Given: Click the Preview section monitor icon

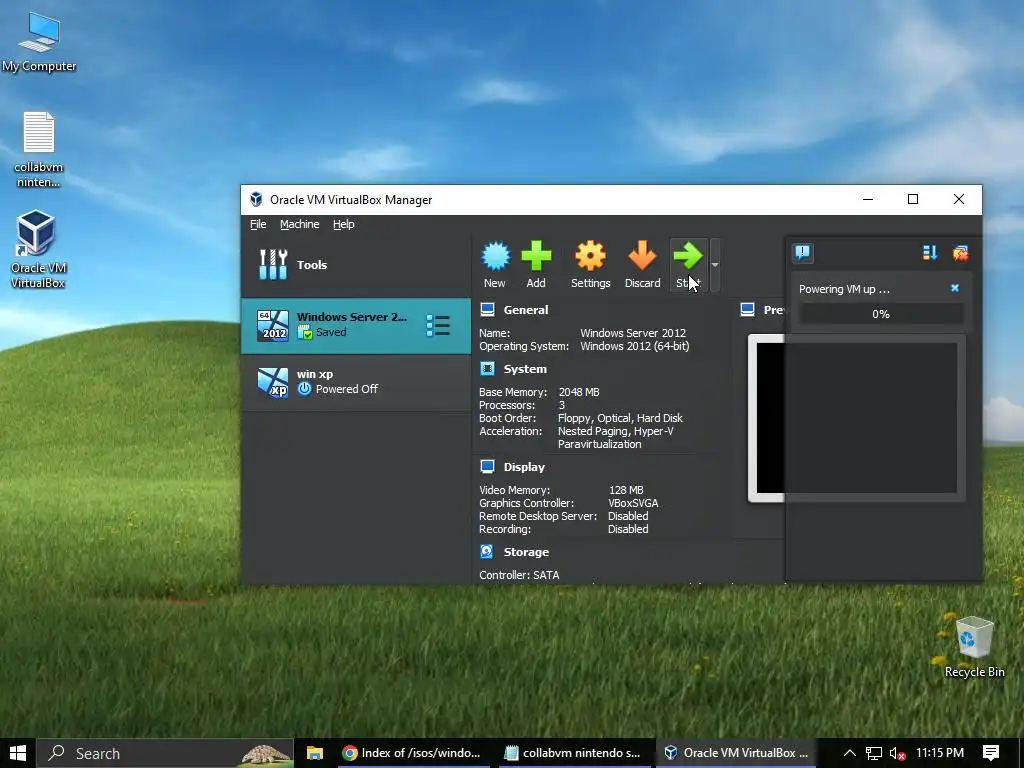Looking at the screenshot, I should tap(748, 310).
